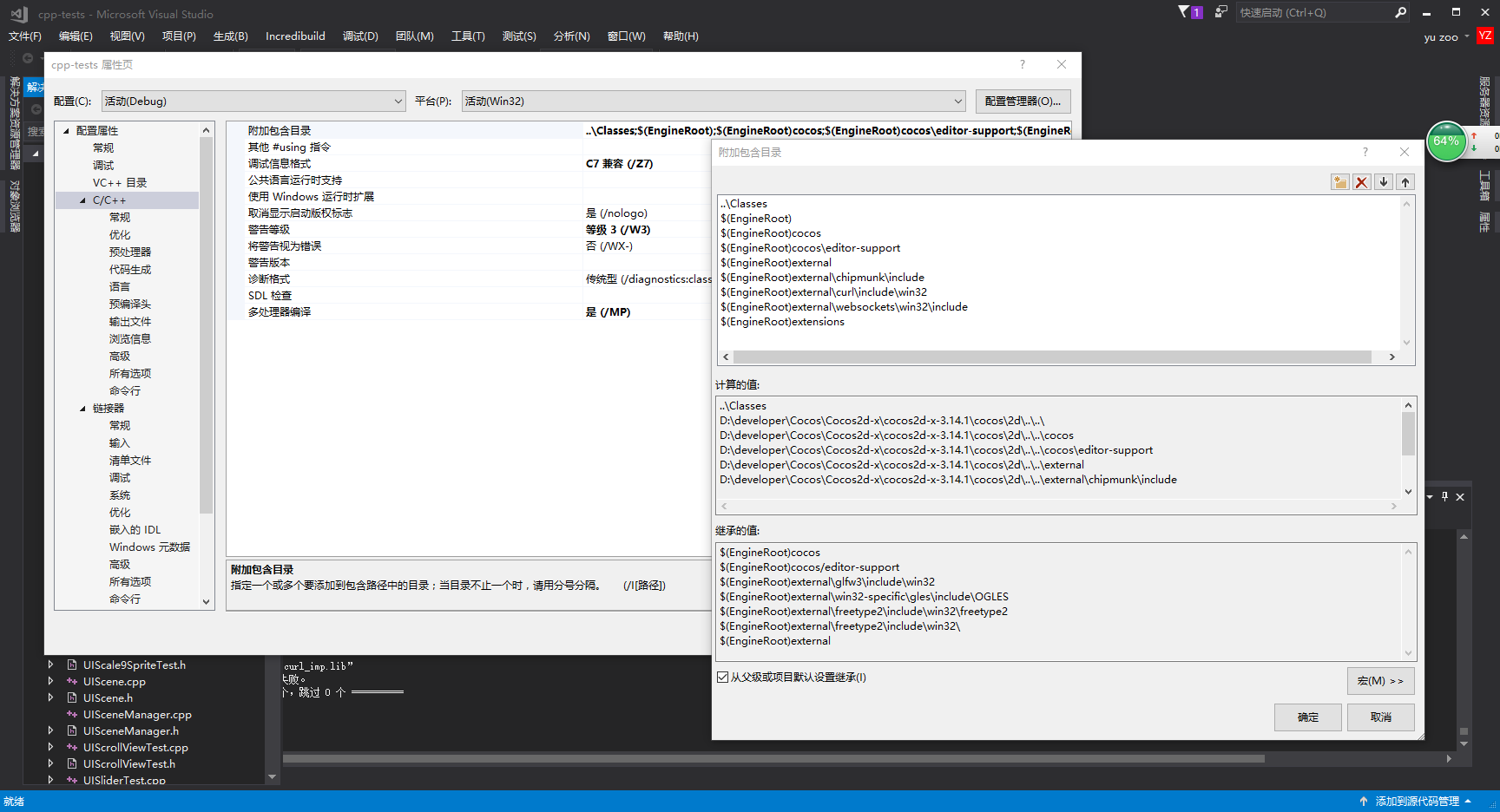This screenshot has height=812, width=1500.
Task: Click the include list horizontal scrollbar
Action: tap(1052, 357)
